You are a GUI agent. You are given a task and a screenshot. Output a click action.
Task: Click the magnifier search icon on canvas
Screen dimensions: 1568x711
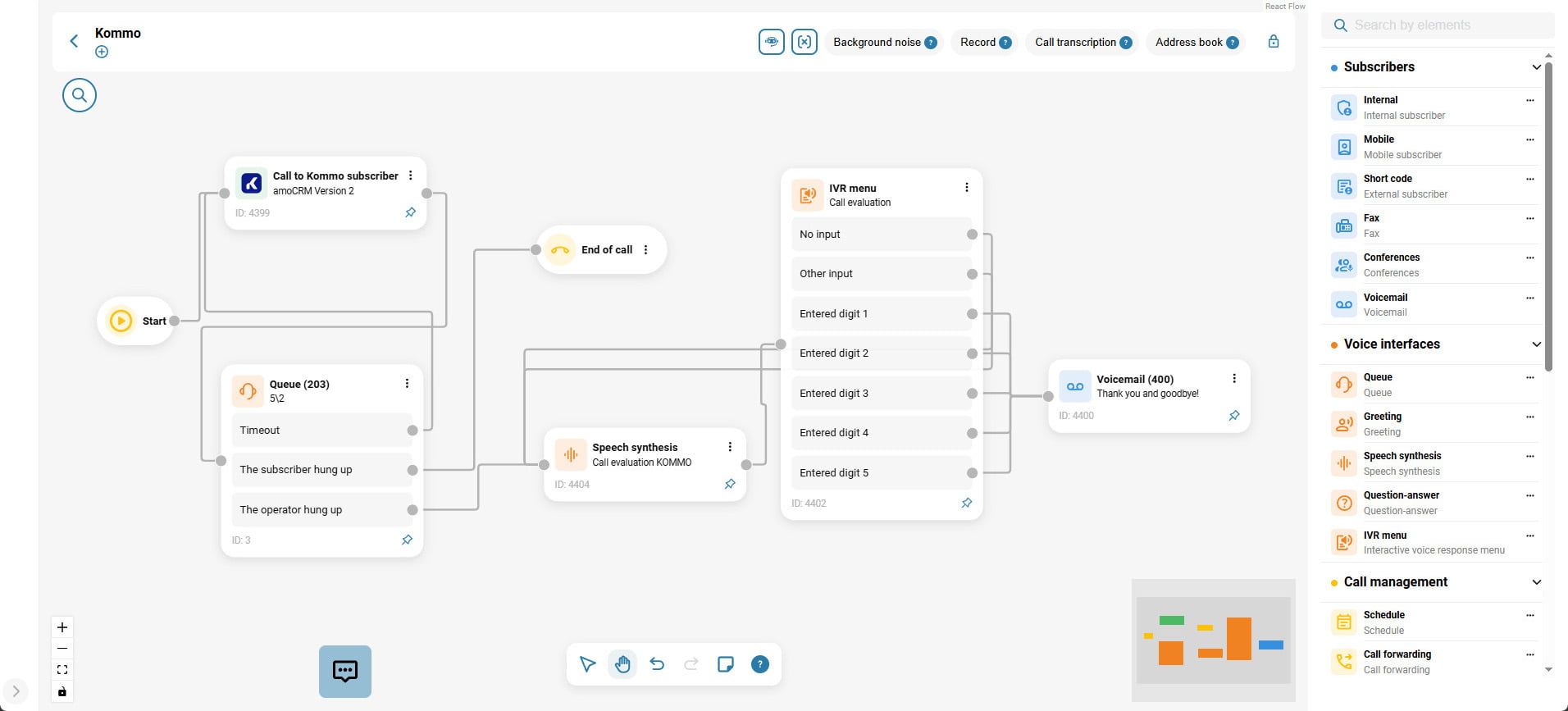click(x=80, y=95)
